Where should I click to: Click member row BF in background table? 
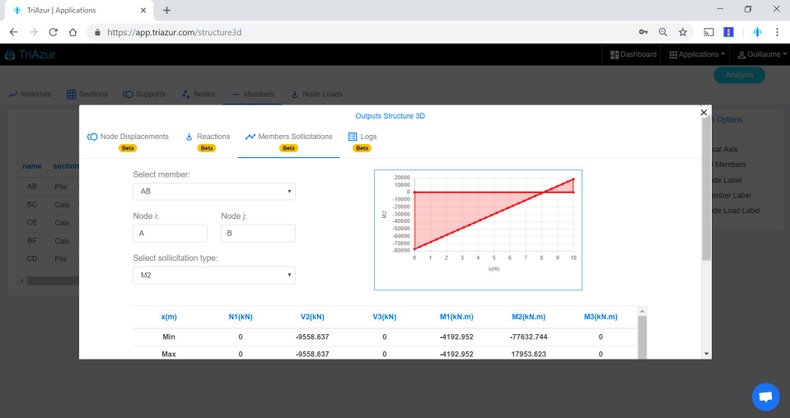47,241
